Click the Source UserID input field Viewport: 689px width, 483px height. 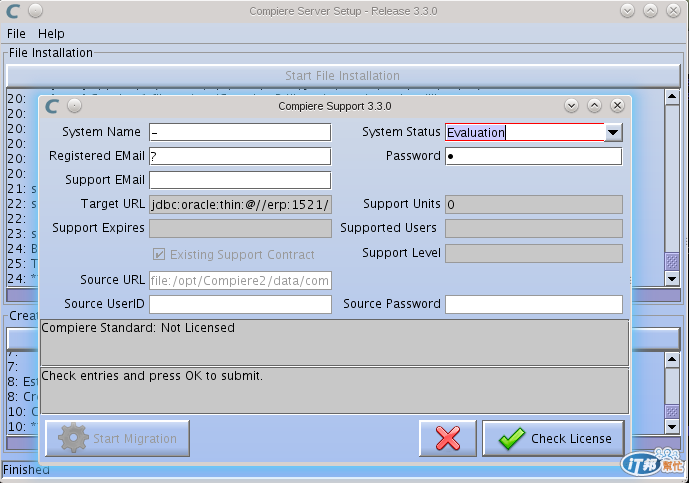coord(240,304)
